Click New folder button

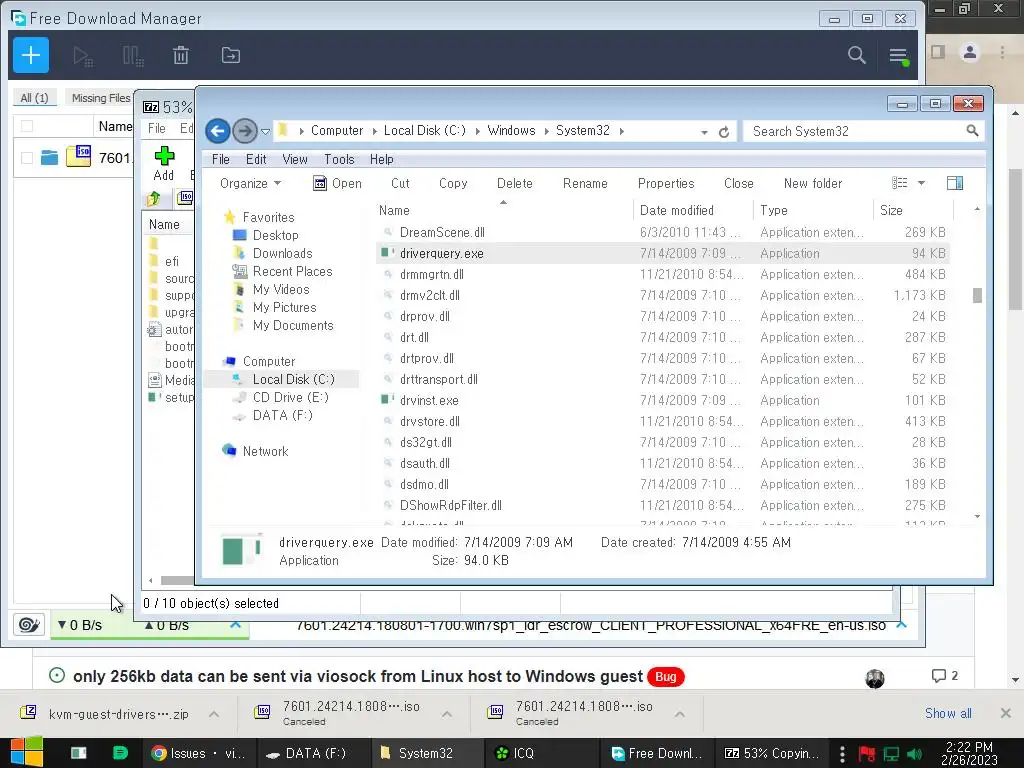[813, 184]
